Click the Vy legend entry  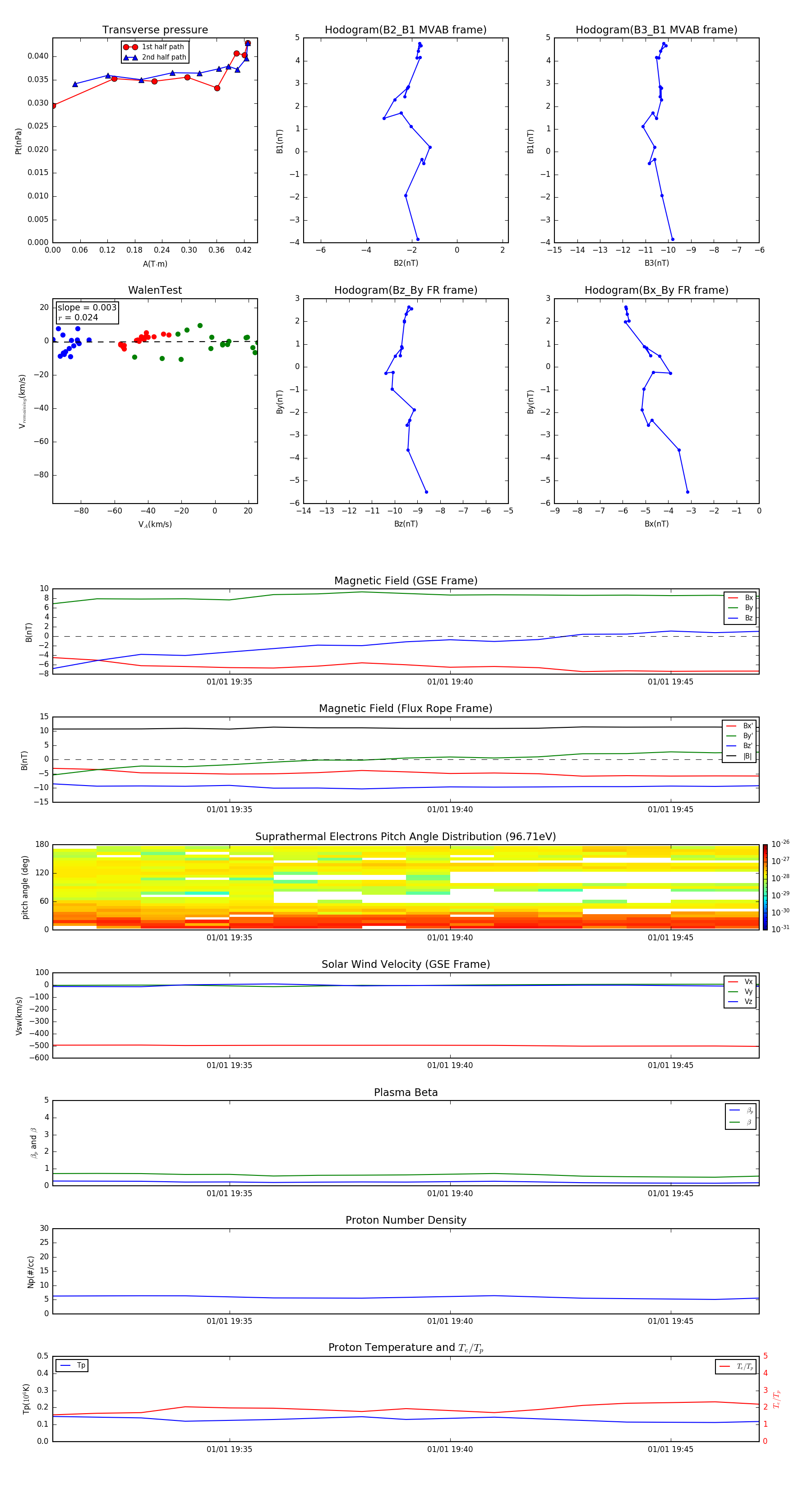[740, 991]
